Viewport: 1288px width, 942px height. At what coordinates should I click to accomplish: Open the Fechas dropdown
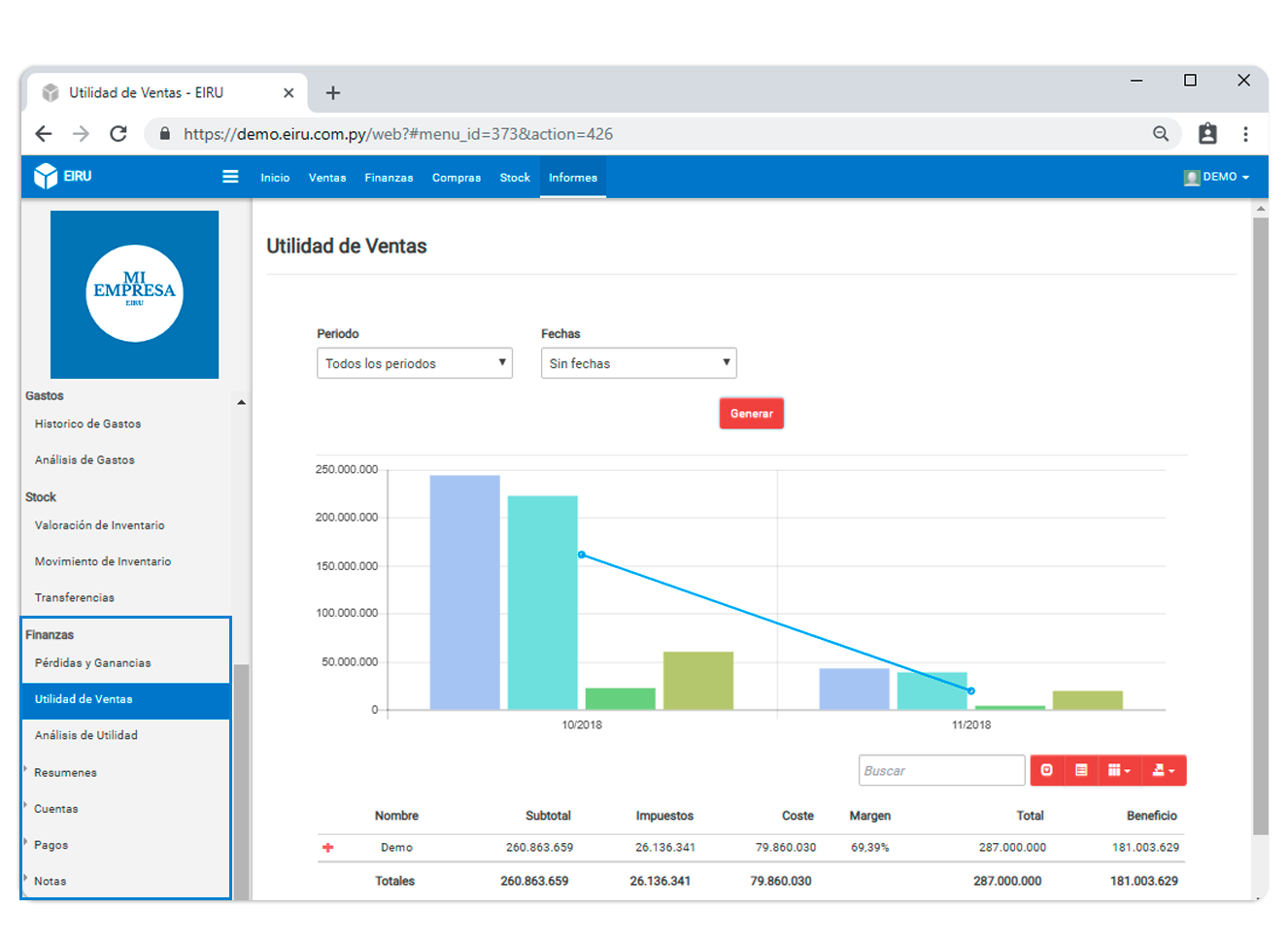pyautogui.click(x=639, y=363)
